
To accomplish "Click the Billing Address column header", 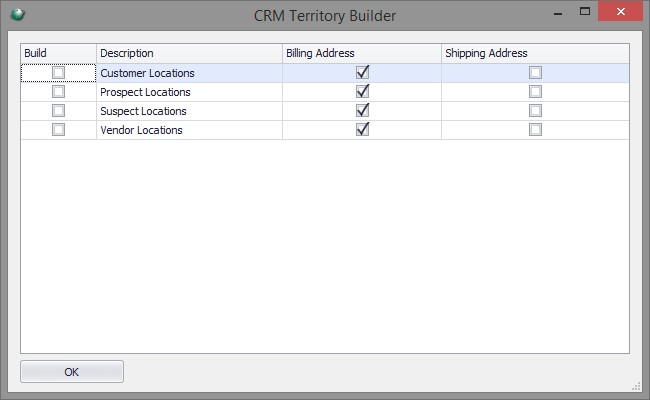I will tap(362, 53).
